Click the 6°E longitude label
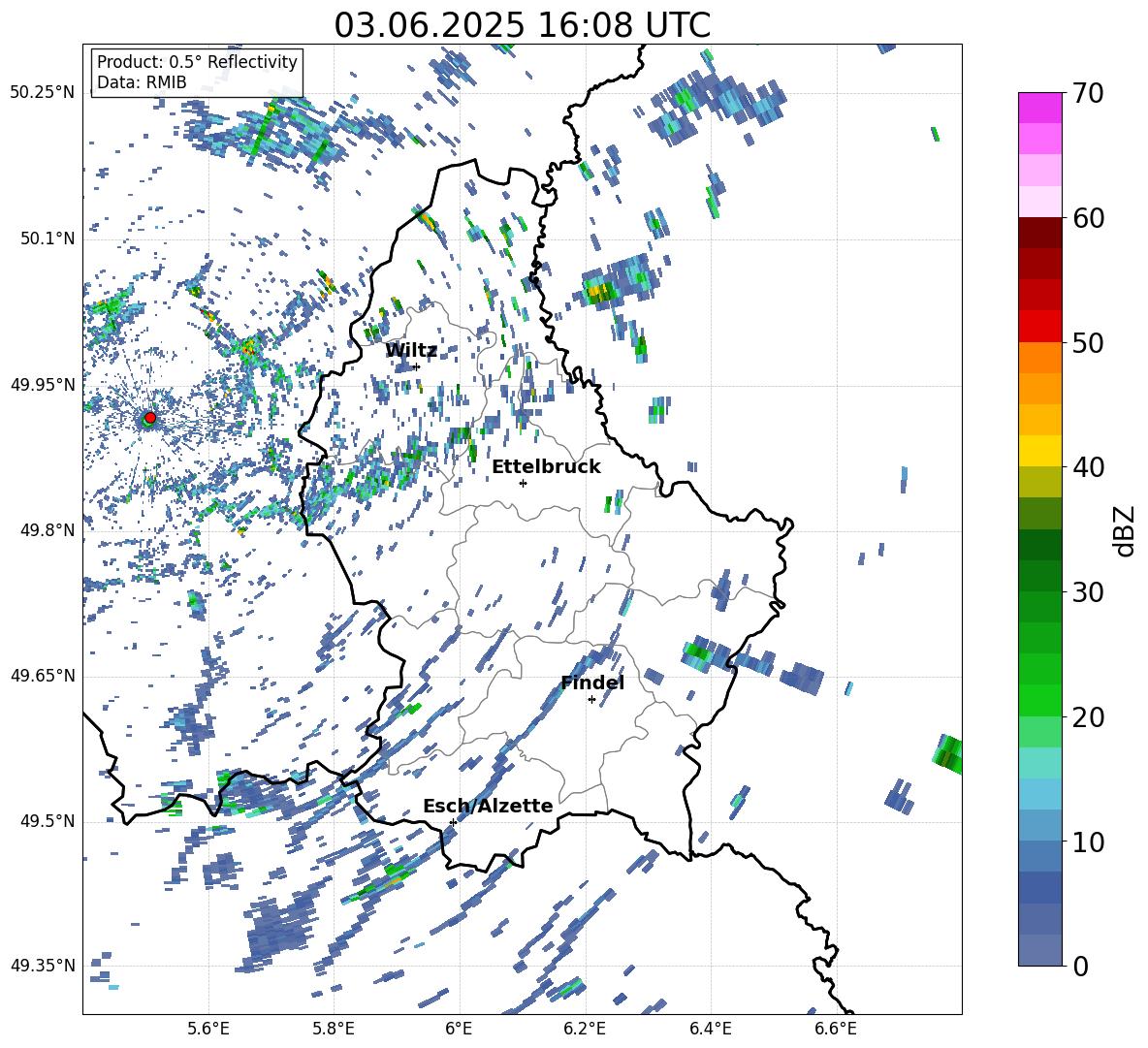Viewport: 1148px width, 1048px height. point(459,1029)
